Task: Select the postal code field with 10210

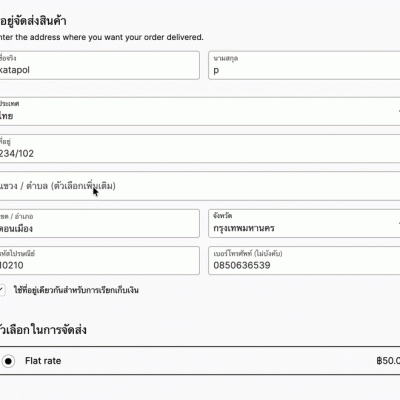Action: [99, 261]
